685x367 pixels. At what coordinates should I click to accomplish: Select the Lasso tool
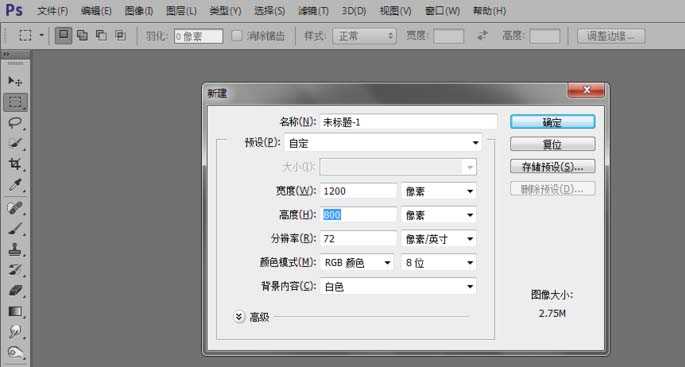pos(15,123)
